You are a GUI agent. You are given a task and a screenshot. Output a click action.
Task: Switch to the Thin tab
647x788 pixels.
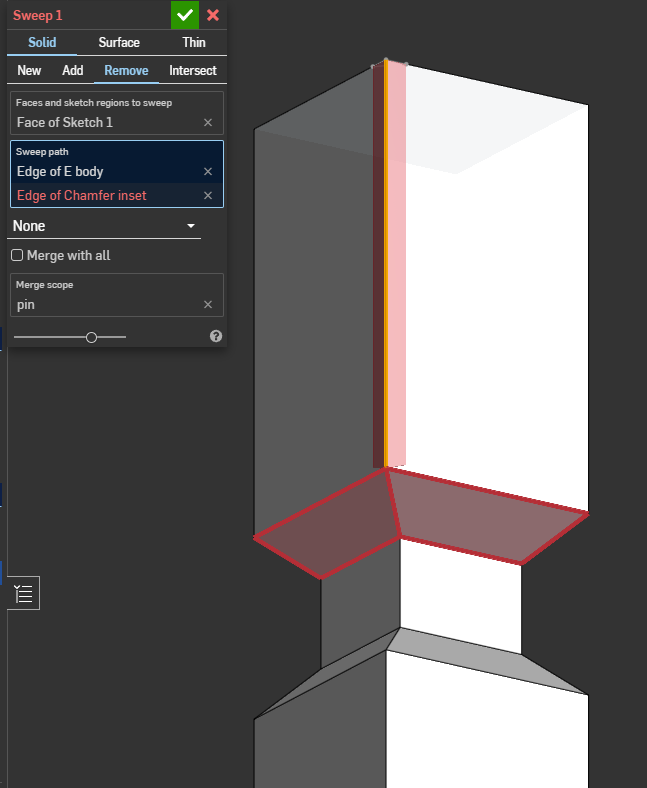point(194,42)
